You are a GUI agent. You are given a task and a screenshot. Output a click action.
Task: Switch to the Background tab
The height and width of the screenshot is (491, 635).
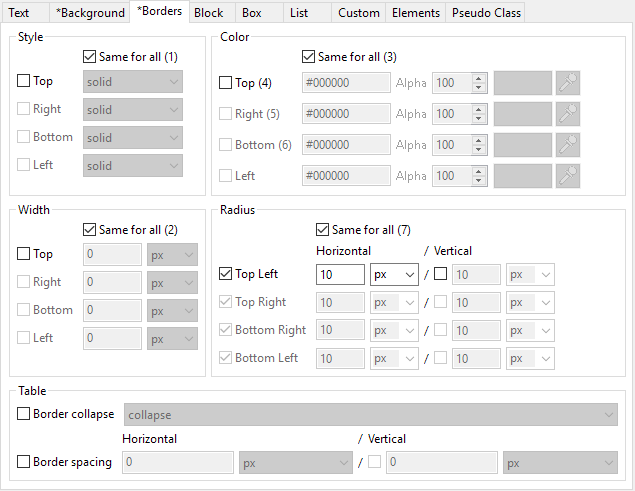90,13
